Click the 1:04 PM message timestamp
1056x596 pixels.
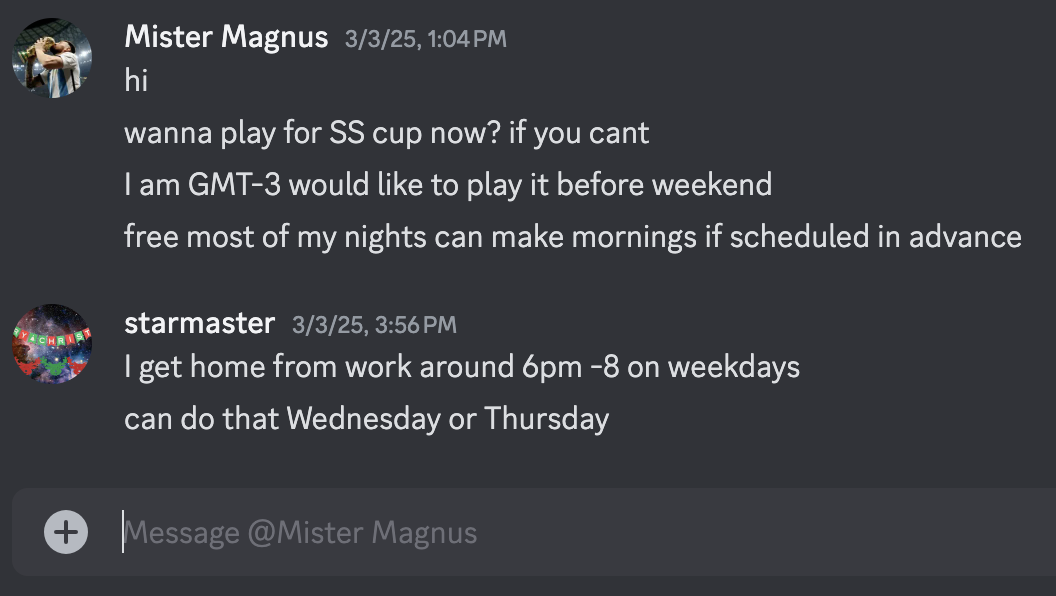[x=426, y=39]
